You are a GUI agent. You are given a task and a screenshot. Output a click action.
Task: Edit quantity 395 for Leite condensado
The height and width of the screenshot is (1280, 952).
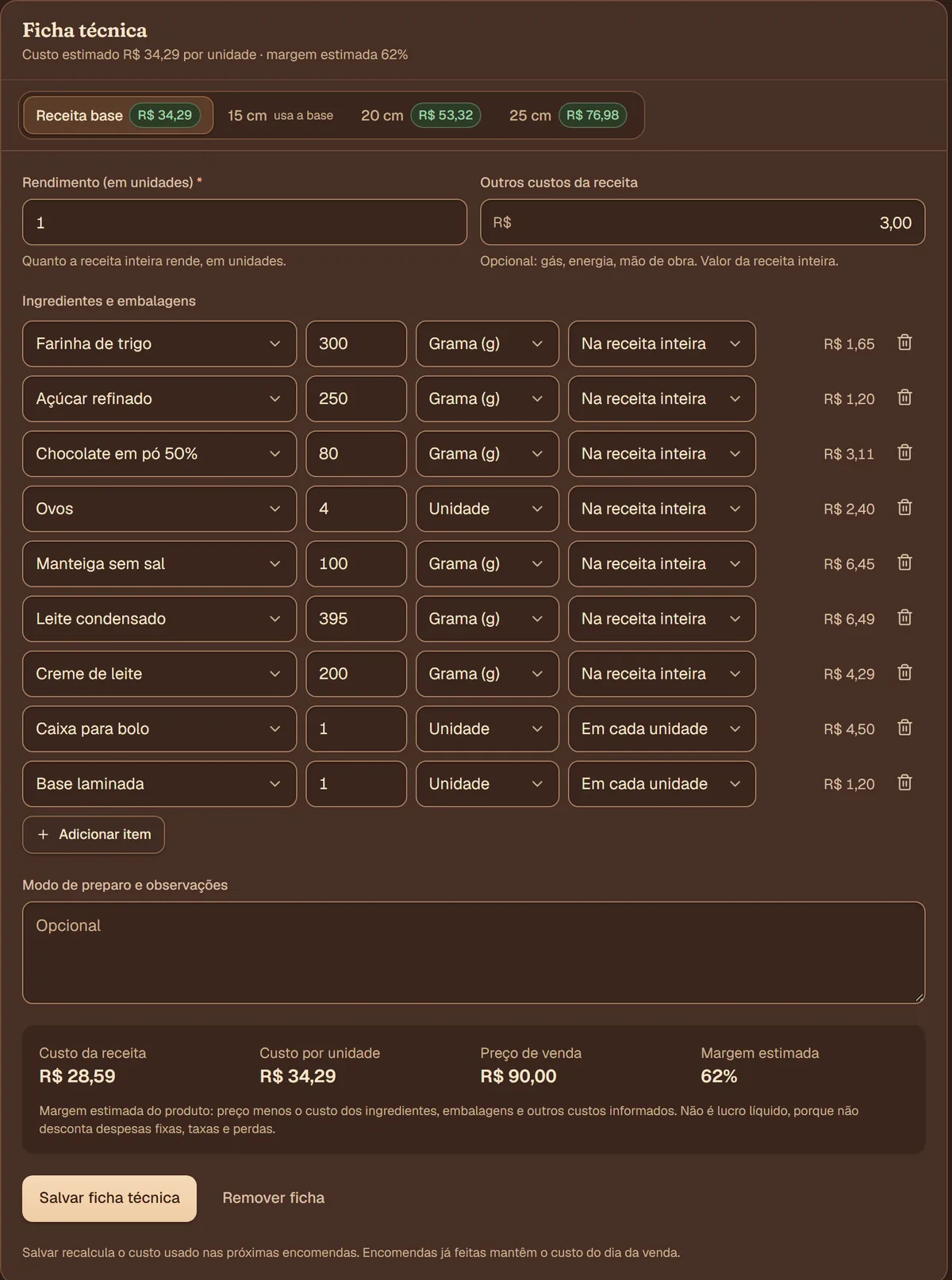tap(356, 619)
